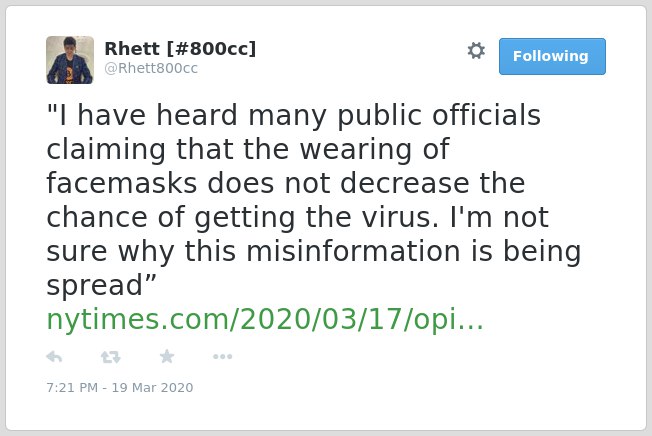Open Rhett's profile picture
652x436 pixels.
70,60
